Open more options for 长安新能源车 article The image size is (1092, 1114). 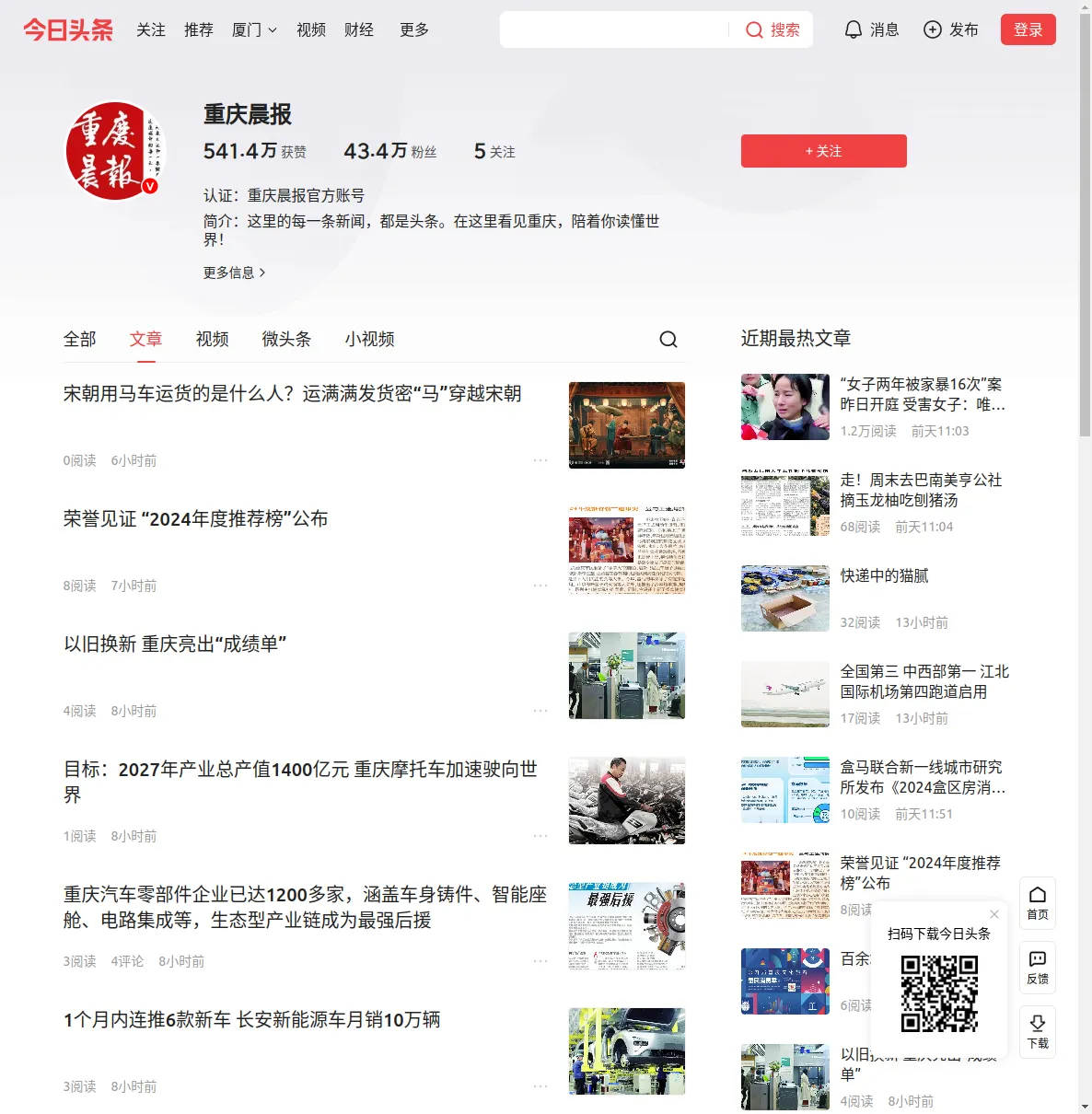tap(540, 1086)
